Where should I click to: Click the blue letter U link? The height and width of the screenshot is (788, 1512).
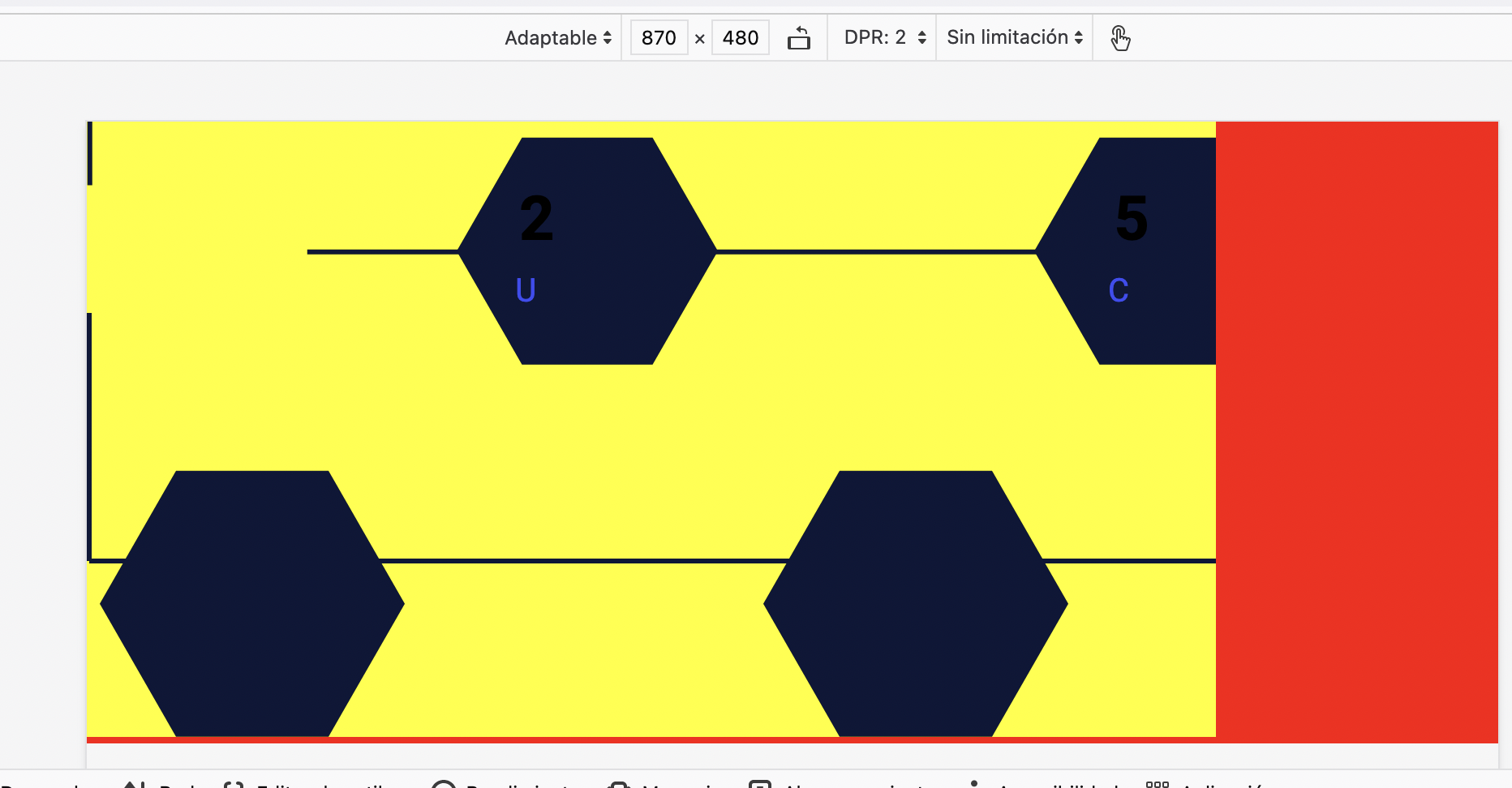pos(526,289)
